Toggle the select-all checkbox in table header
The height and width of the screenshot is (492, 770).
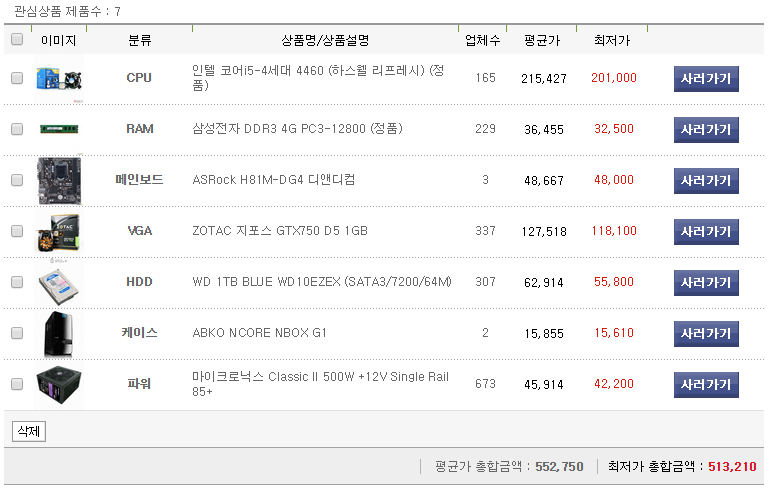point(16,40)
